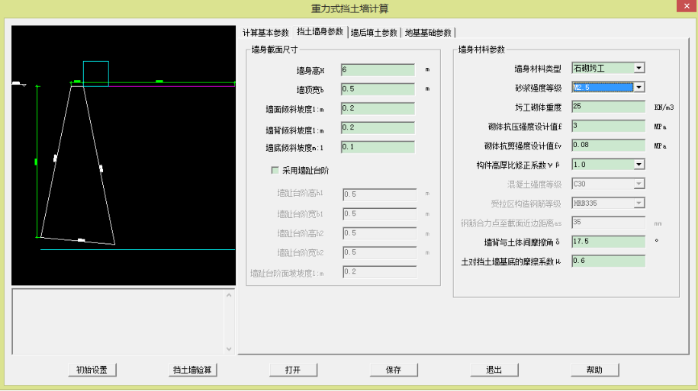Click the 圬工砌体重度 input with value 25
Screen dimensions: 698x391
pos(609,106)
